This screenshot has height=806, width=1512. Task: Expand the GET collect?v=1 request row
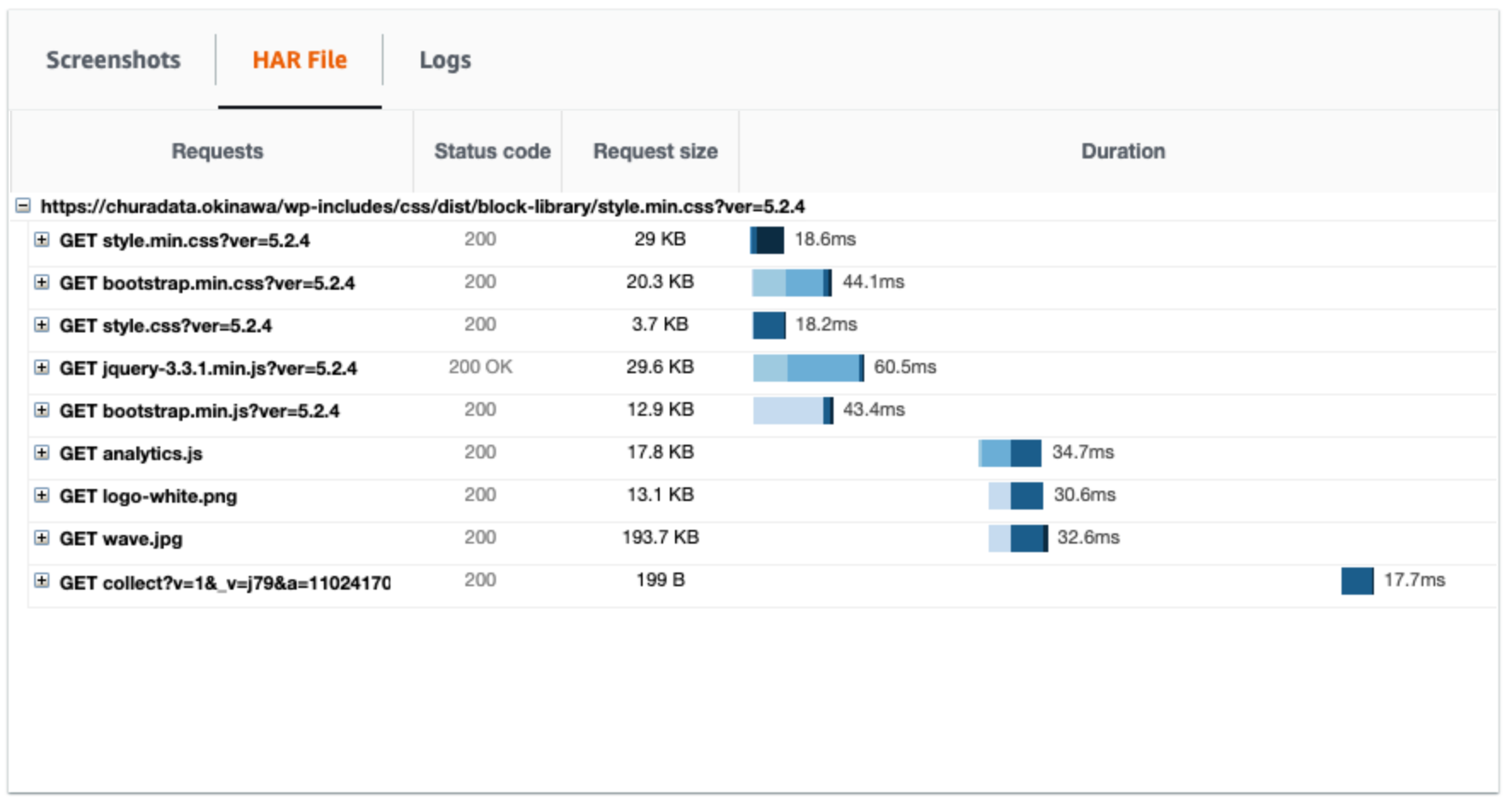click(x=42, y=581)
